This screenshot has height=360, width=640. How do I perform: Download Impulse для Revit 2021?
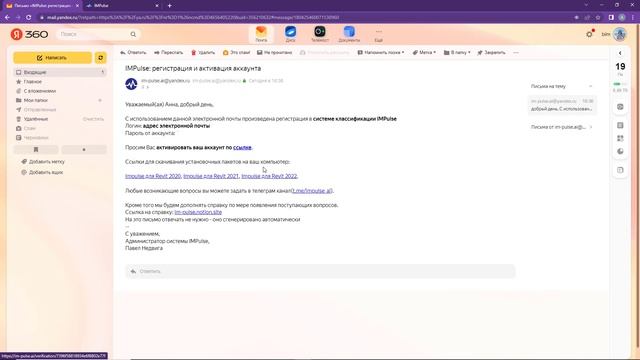point(211,176)
